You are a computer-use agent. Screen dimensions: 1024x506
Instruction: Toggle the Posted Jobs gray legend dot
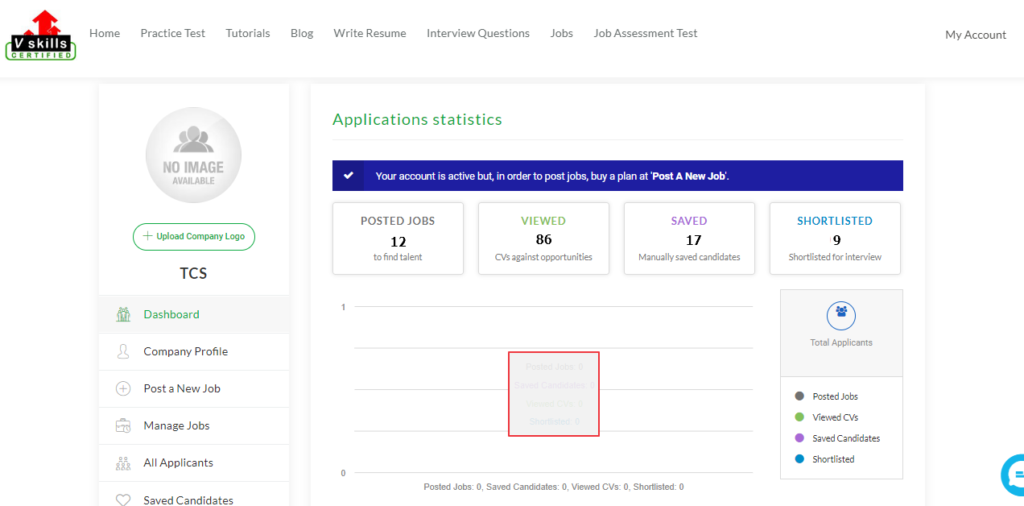coord(799,396)
